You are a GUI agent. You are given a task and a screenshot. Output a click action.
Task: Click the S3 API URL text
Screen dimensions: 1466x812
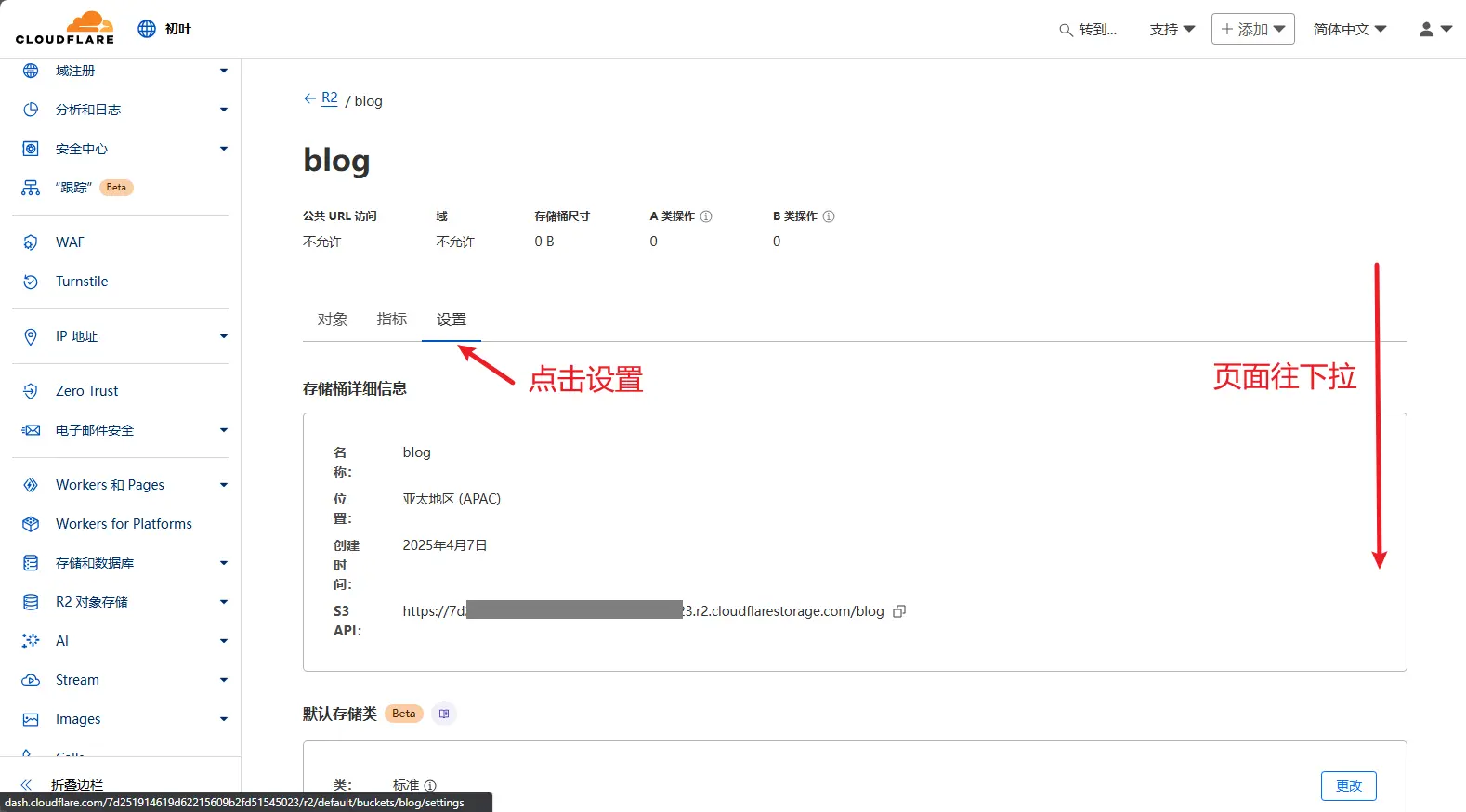click(x=643, y=611)
